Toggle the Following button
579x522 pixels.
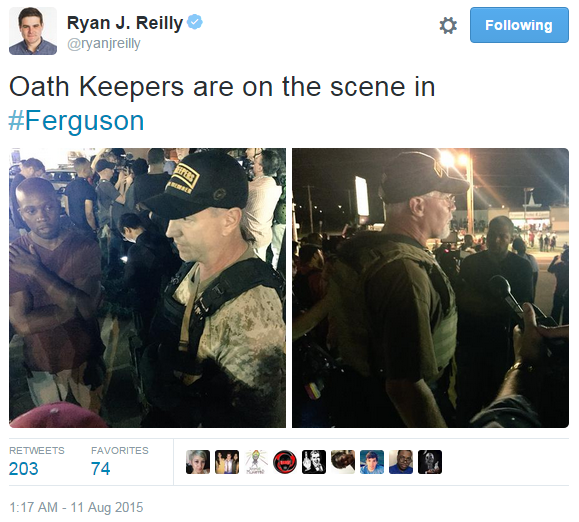[519, 25]
